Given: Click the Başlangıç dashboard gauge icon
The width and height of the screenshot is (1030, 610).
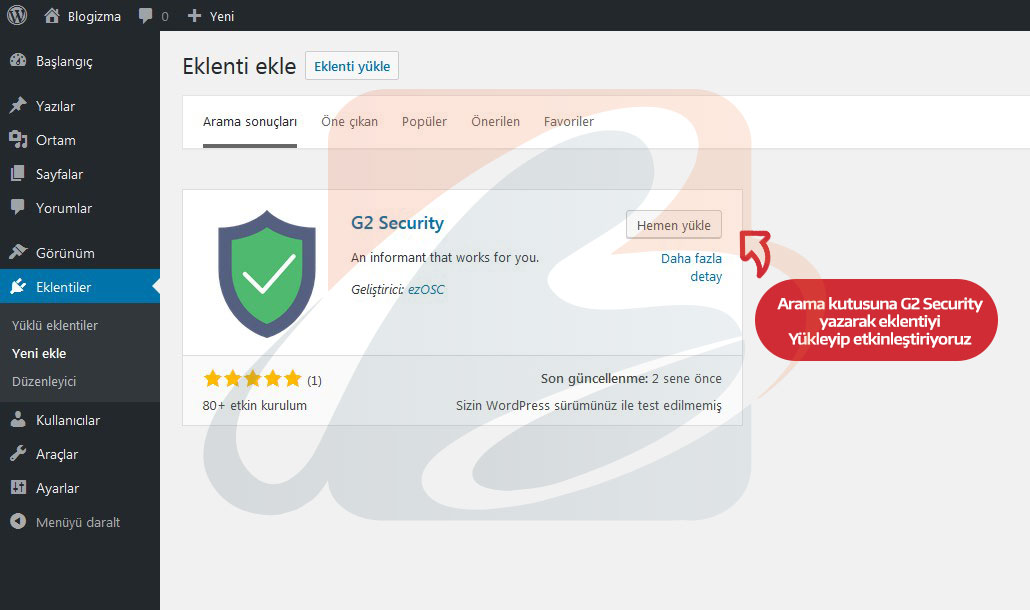Looking at the screenshot, I should [18, 60].
